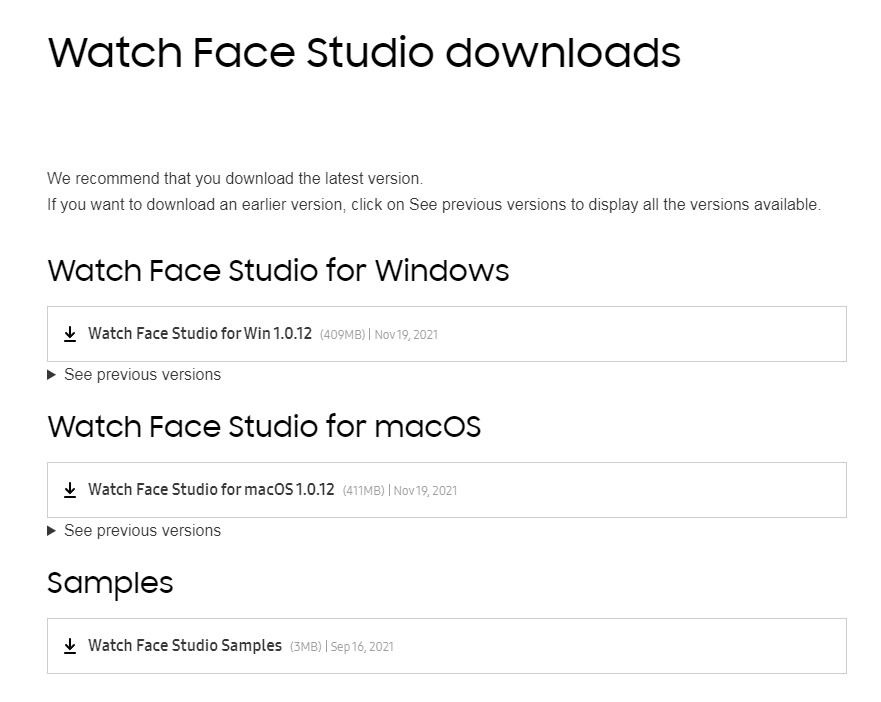Viewport: 881px width, 702px height.
Task: Expand previous versions under macOS section
Action: click(134, 531)
